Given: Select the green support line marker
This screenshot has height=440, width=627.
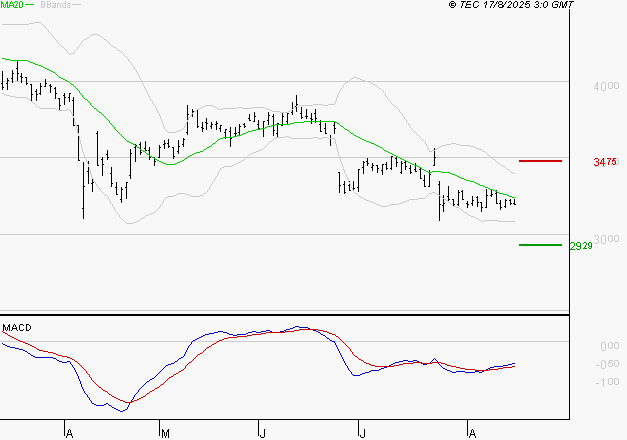Looking at the screenshot, I should click(x=540, y=245).
